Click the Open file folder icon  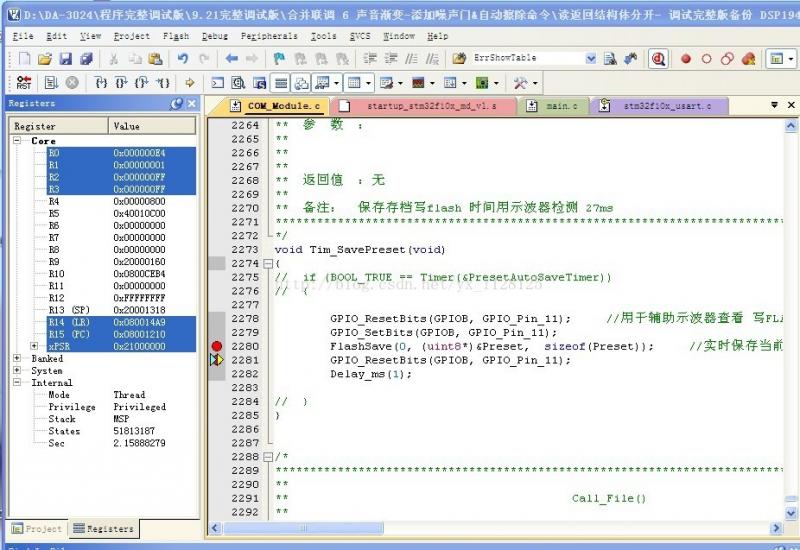45,59
